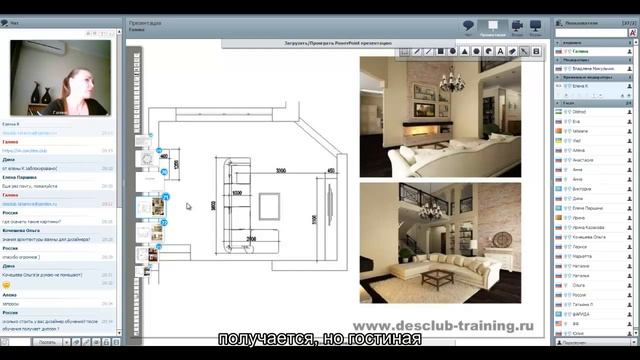Open the connection status dropdown arrow
640x360 pixels.
point(633,342)
